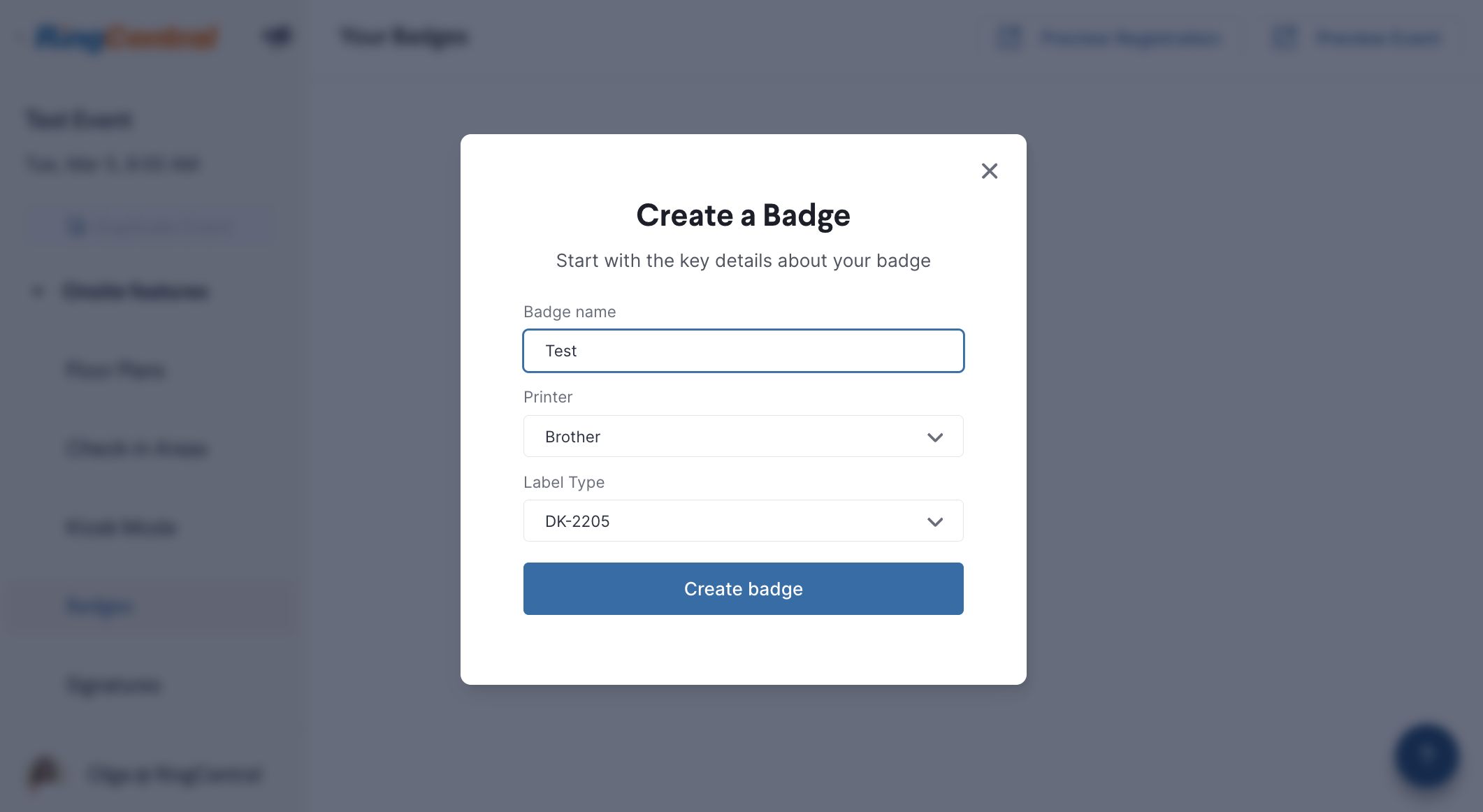
Task: Open the Preview Event link
Action: coord(1378,37)
